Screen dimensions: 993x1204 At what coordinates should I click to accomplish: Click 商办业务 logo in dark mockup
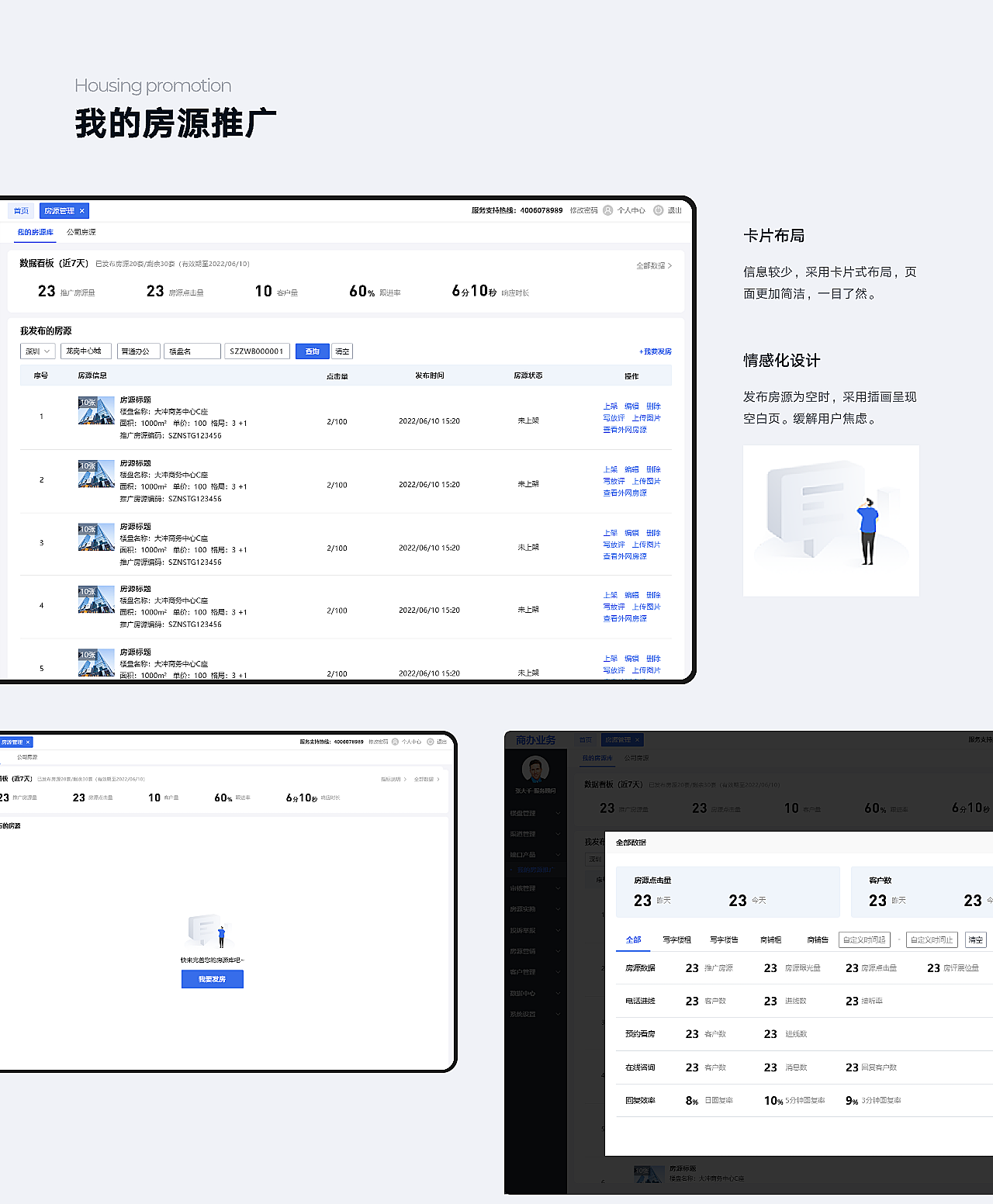535,740
